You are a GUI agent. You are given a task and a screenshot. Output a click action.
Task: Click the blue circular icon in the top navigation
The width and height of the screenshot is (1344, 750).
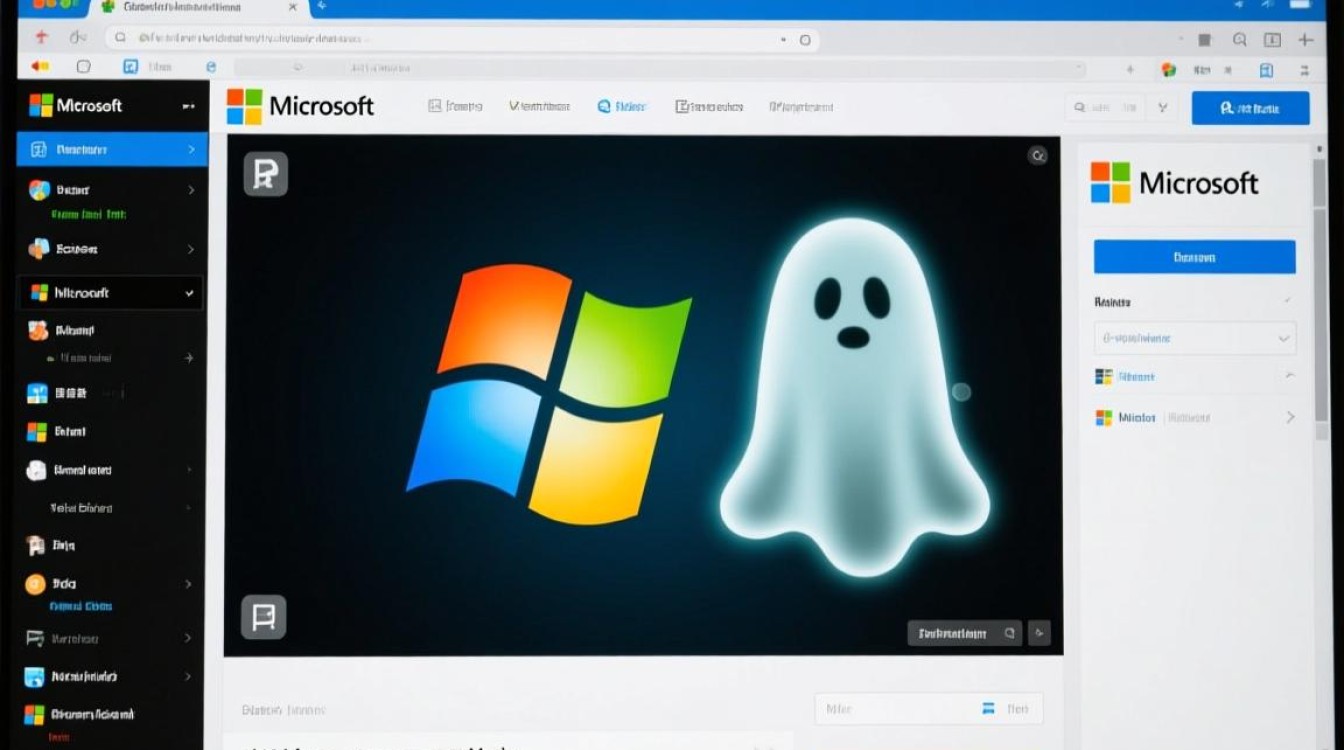[604, 107]
